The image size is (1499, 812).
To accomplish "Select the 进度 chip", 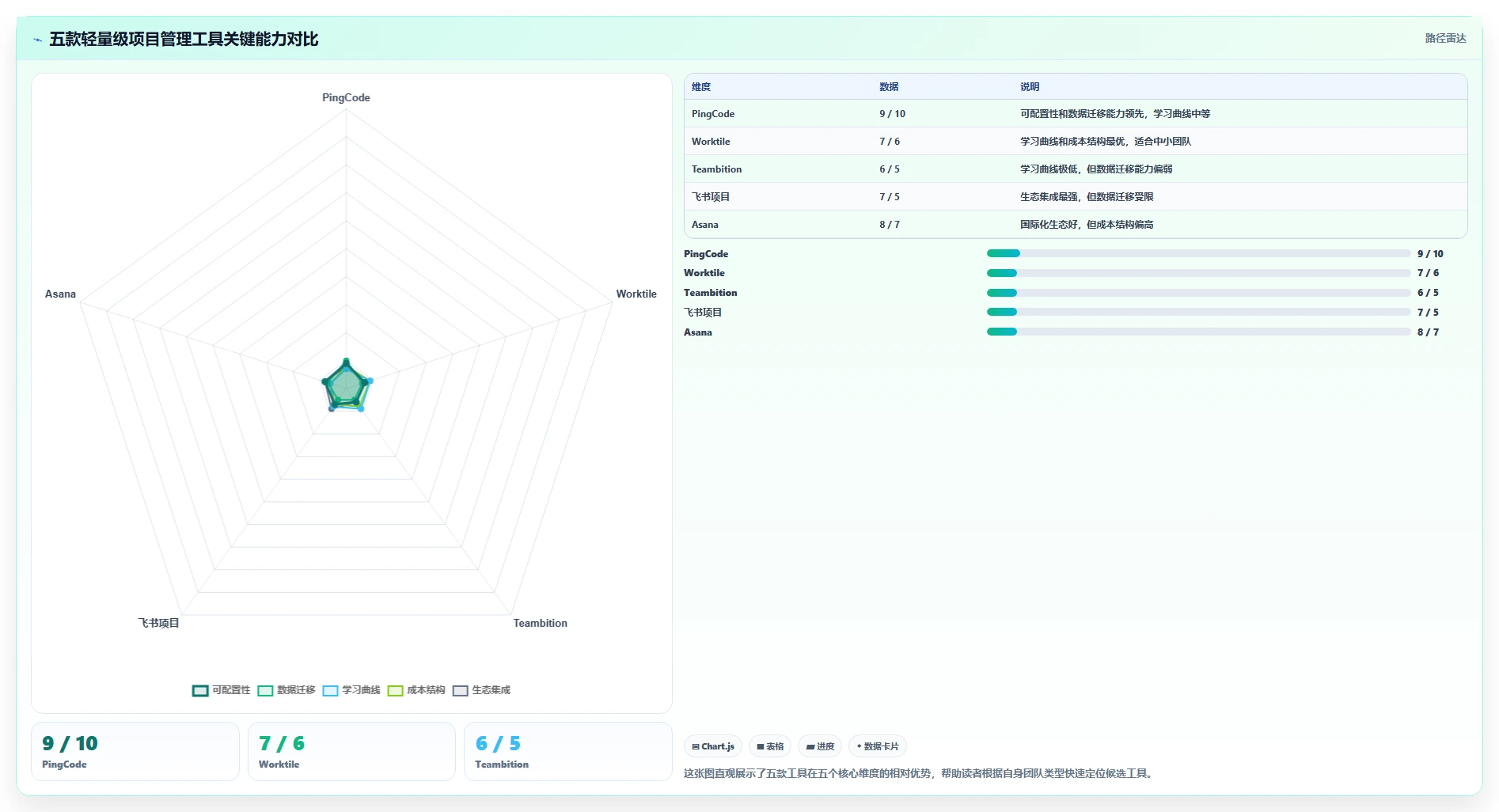I will 820,746.
